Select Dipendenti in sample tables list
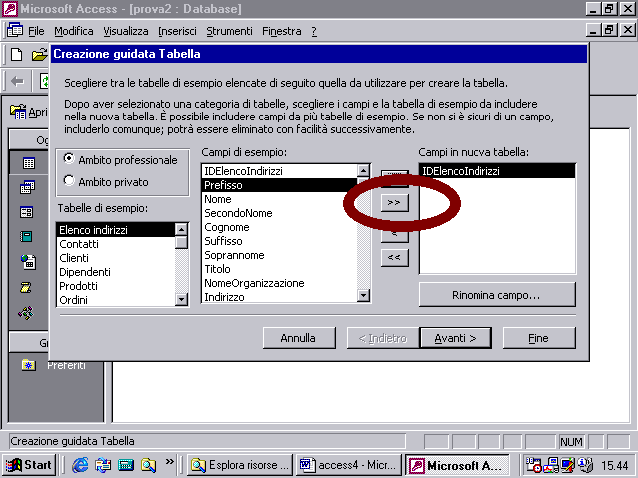 click(116, 272)
